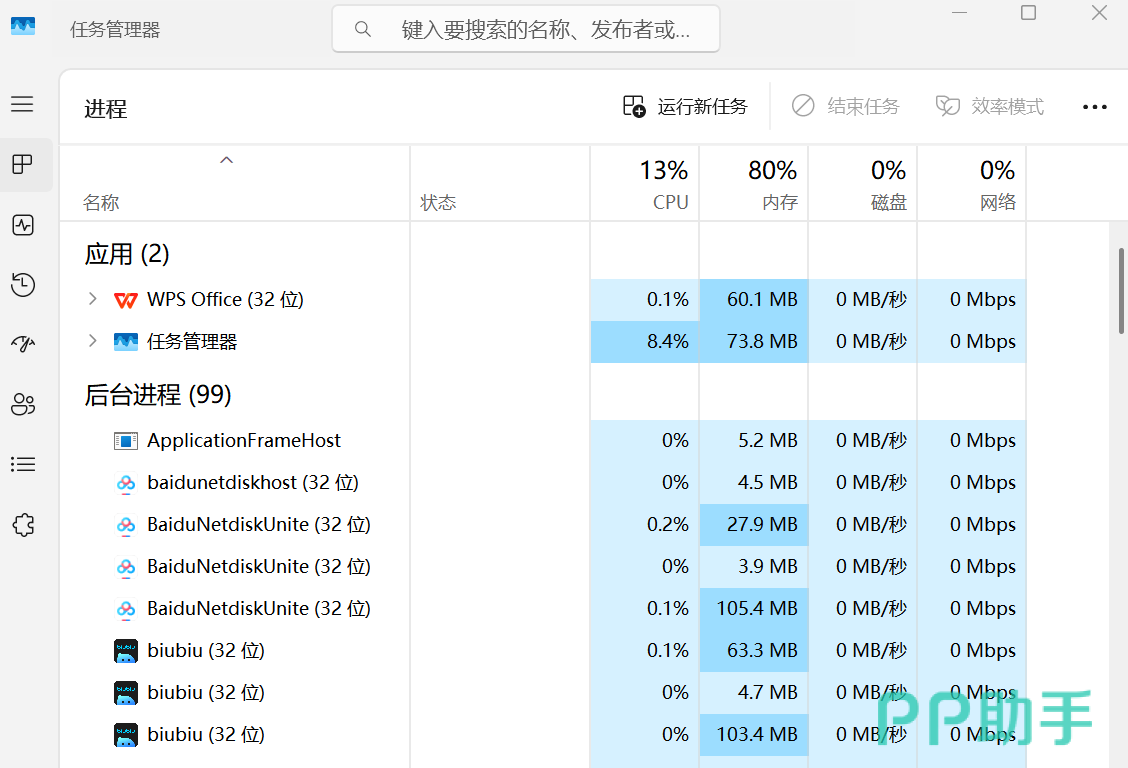This screenshot has height=768, width=1128.
Task: Click the 0.2% CPU cell of BaiduNetdiskUnite
Action: tap(645, 525)
